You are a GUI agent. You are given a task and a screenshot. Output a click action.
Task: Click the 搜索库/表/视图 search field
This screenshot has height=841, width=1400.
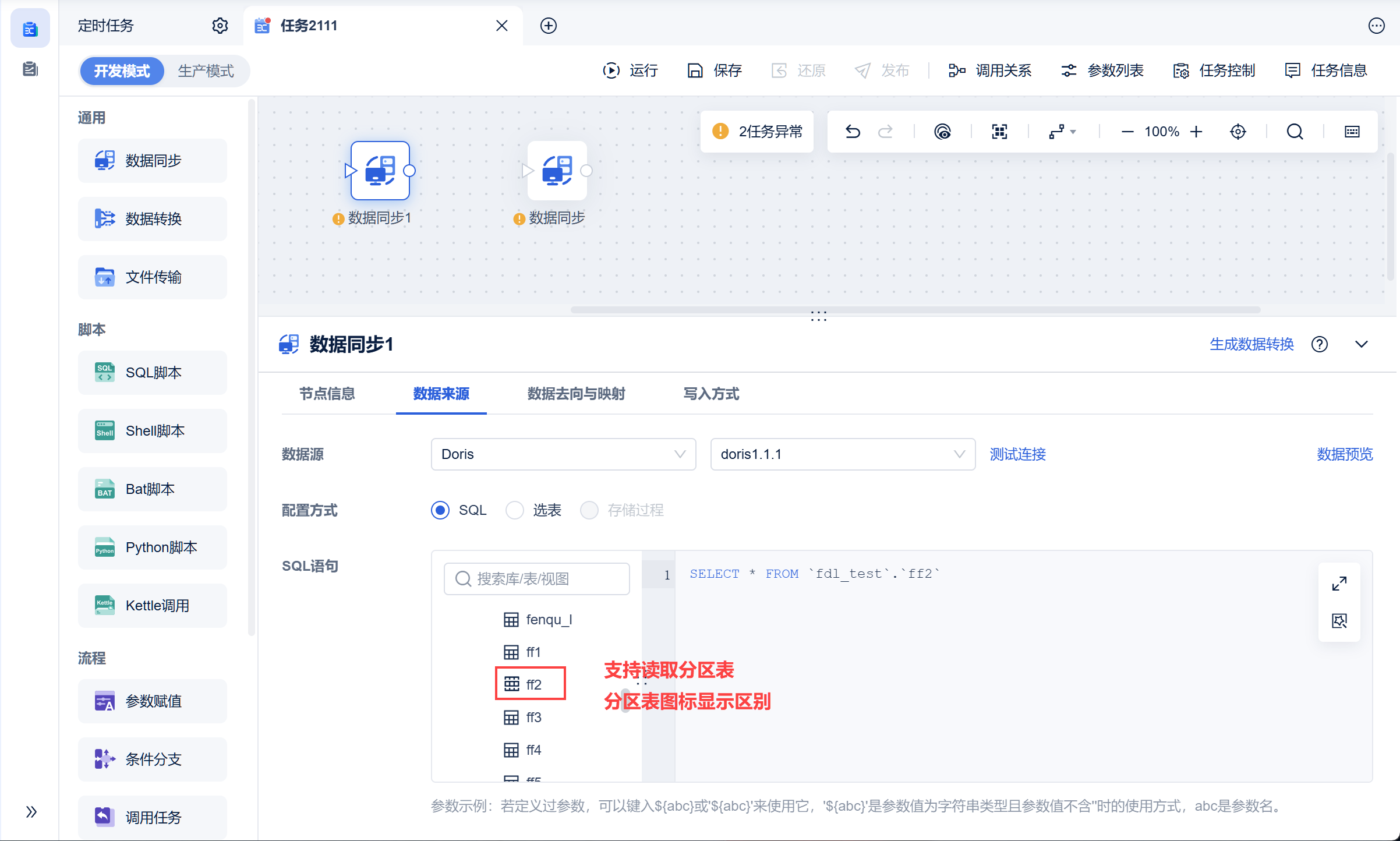[x=537, y=579]
